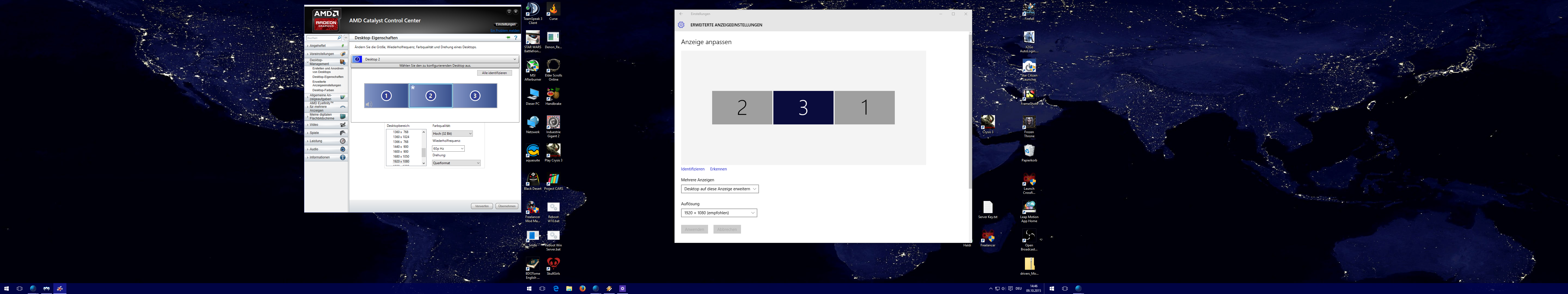Click the Ein Problem melden link
This screenshot has width=1568, height=294.
pos(505,30)
